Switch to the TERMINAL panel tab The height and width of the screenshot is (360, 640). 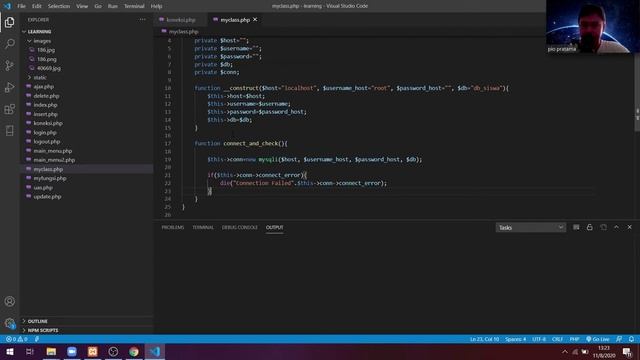(x=203, y=227)
